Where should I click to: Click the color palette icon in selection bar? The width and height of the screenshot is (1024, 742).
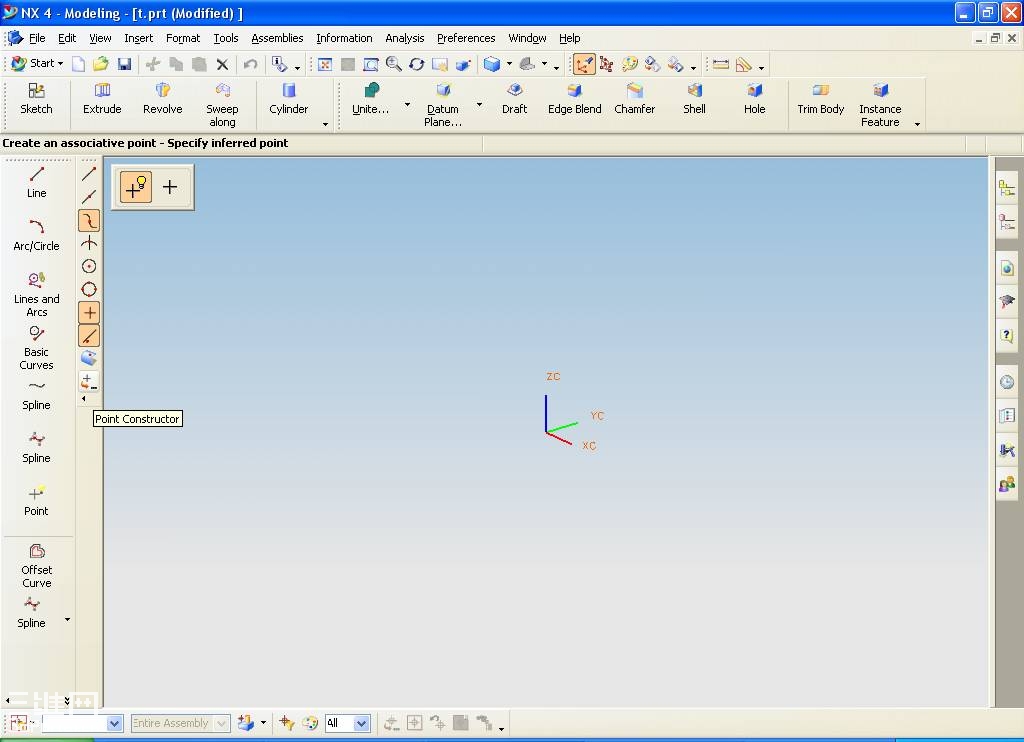pyautogui.click(x=310, y=723)
